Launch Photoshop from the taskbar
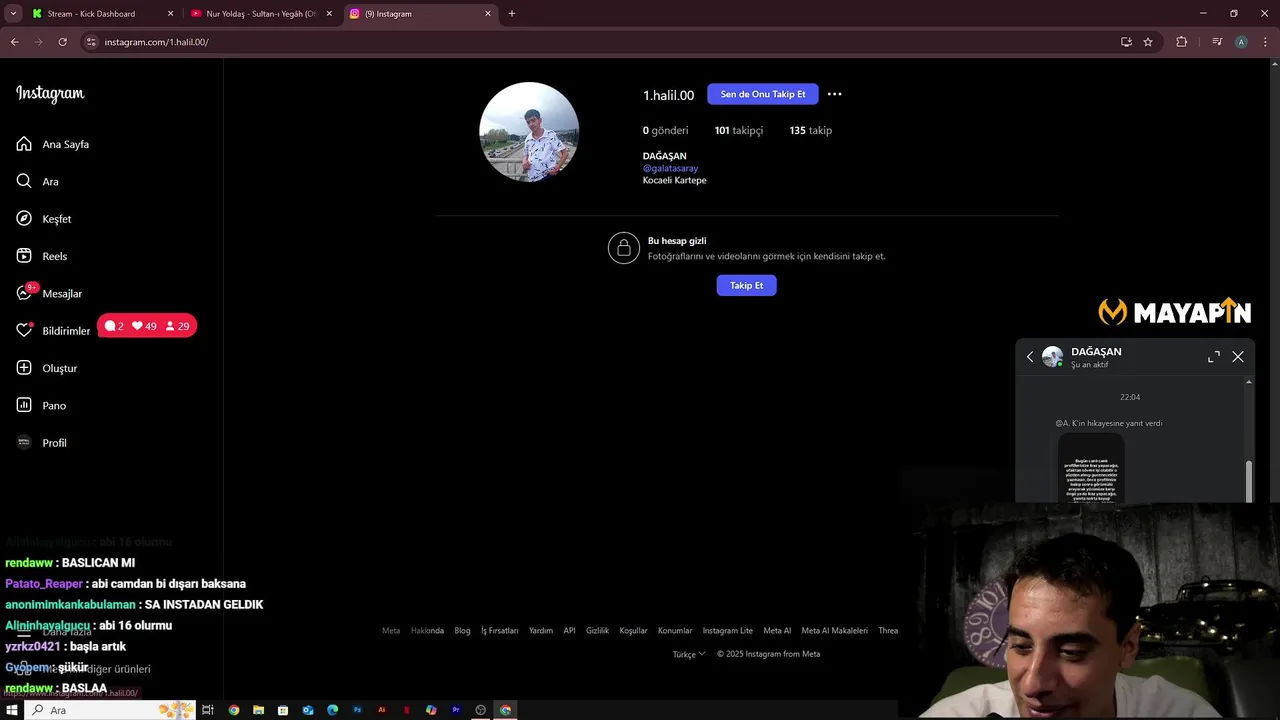 (x=357, y=710)
